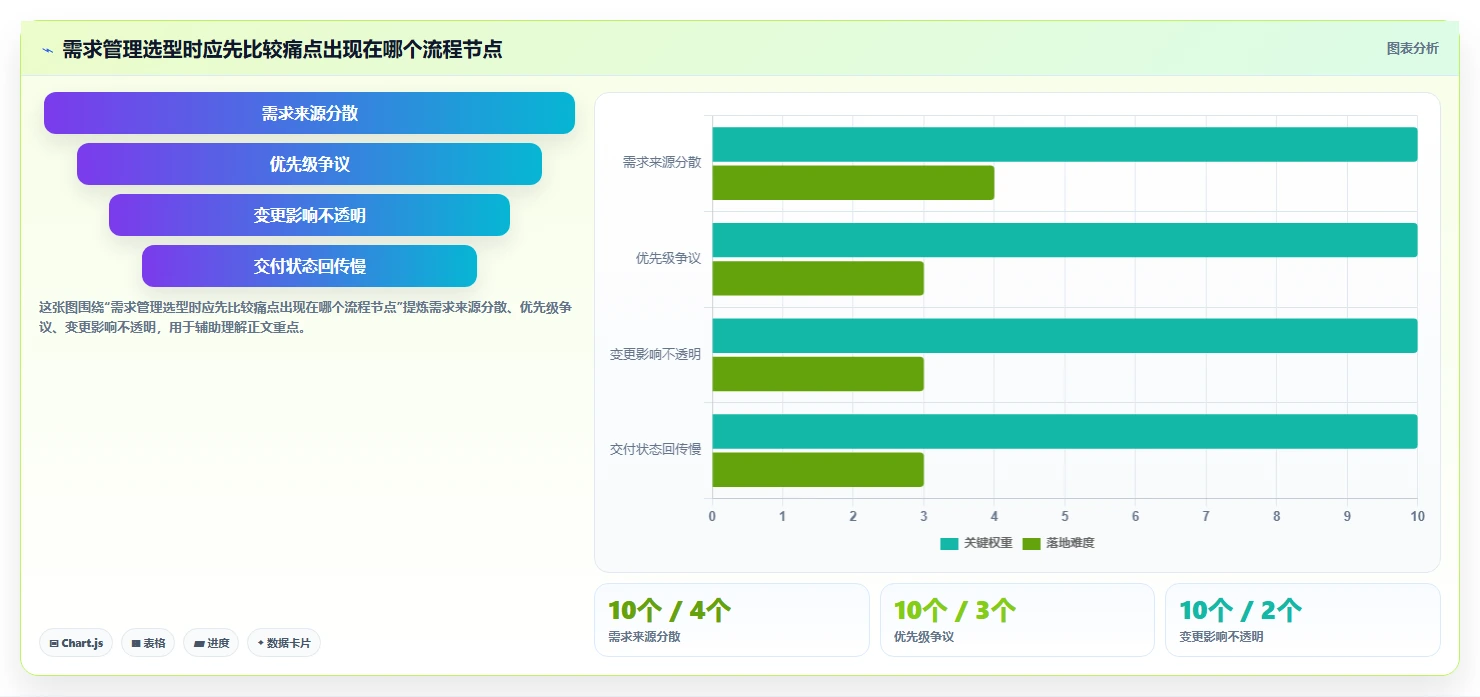Viewport: 1480px width, 697px height.
Task: Open the 10个 / 4个 需求来源分散 data card
Action: click(732, 620)
